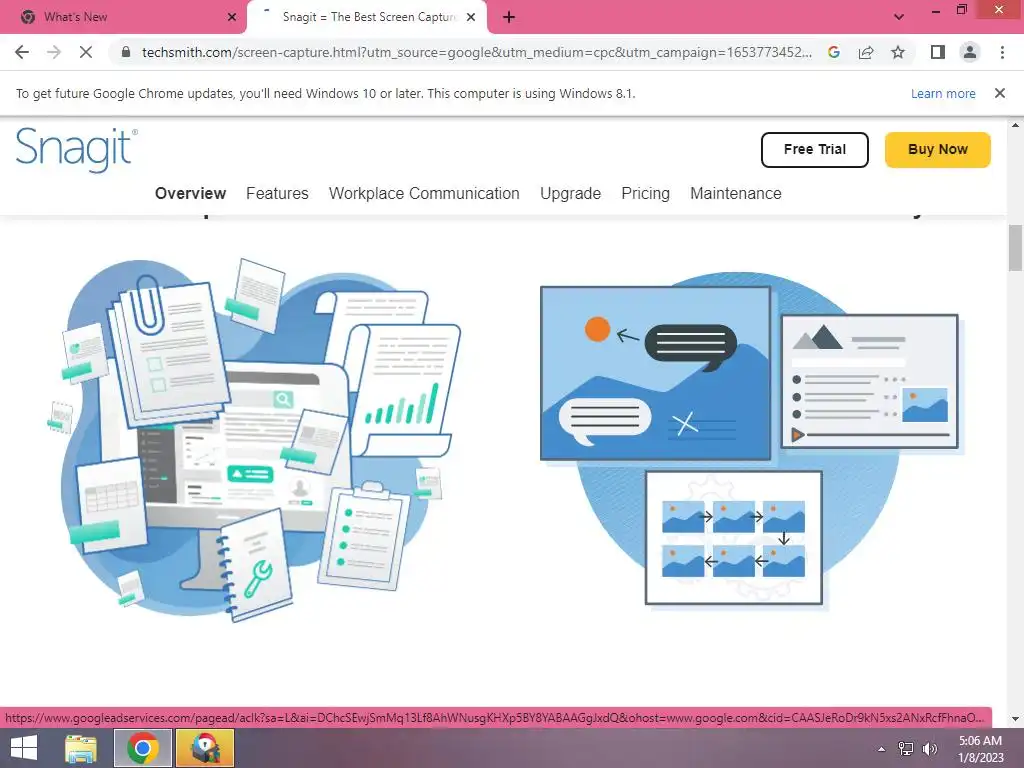Image resolution: width=1024 pixels, height=768 pixels.
Task: Click the scrollbar up arrow
Action: click(1015, 125)
